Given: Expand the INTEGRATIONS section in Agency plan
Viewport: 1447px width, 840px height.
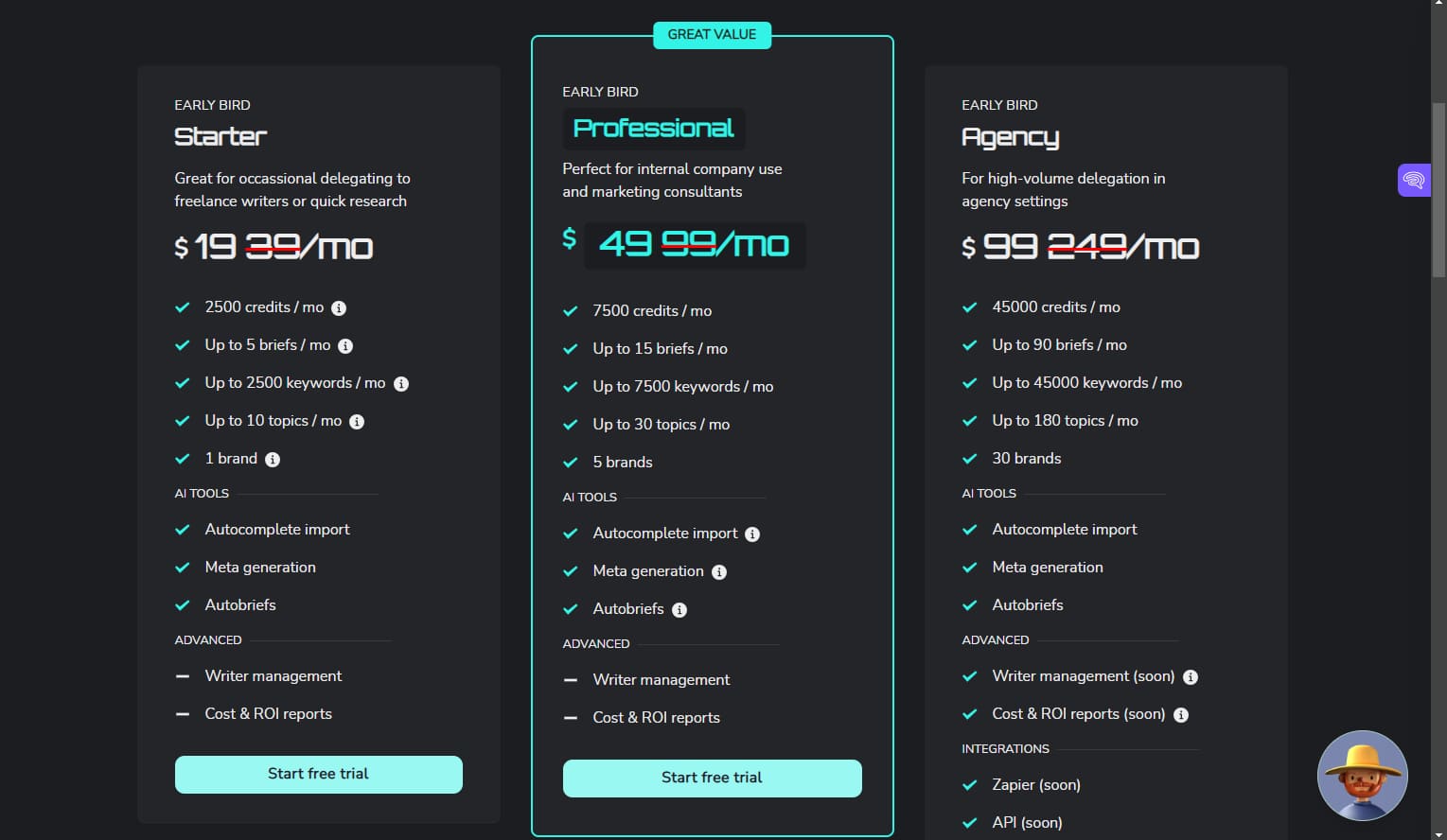Looking at the screenshot, I should point(1005,748).
